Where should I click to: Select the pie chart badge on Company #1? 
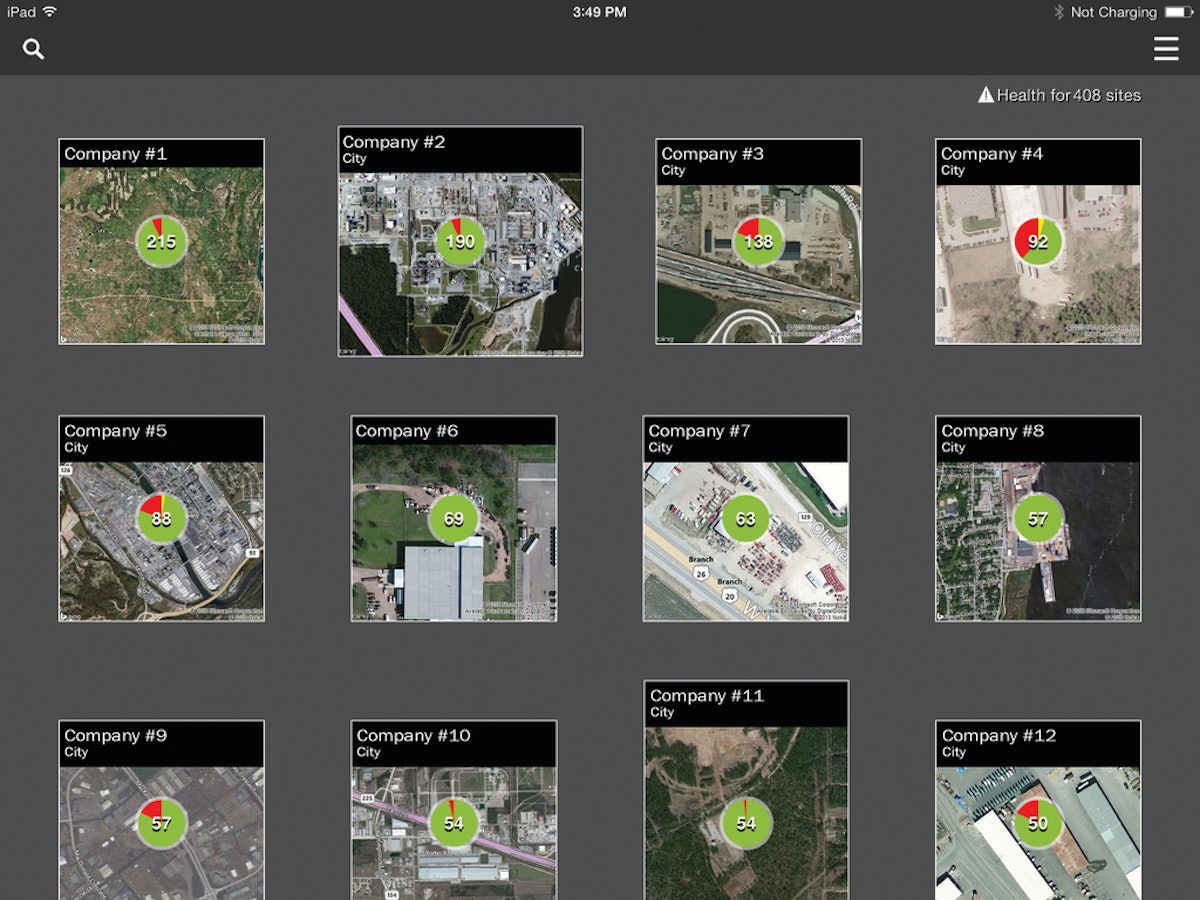pos(161,240)
